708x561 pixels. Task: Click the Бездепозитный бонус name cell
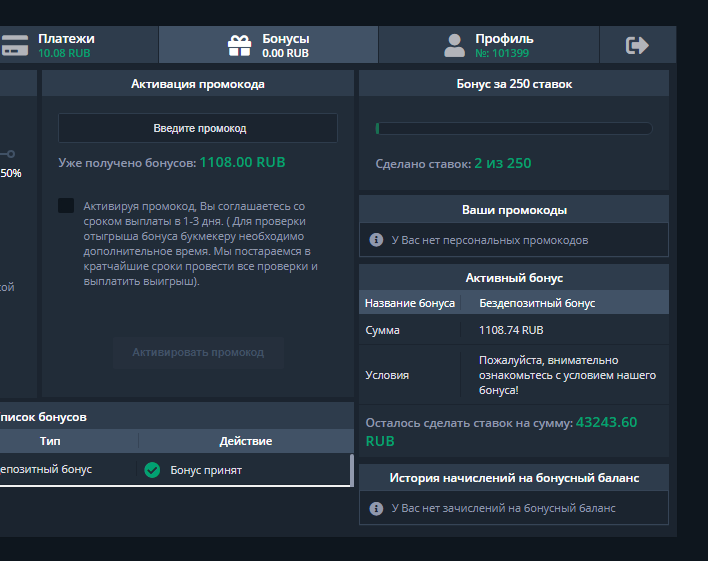tap(537, 303)
